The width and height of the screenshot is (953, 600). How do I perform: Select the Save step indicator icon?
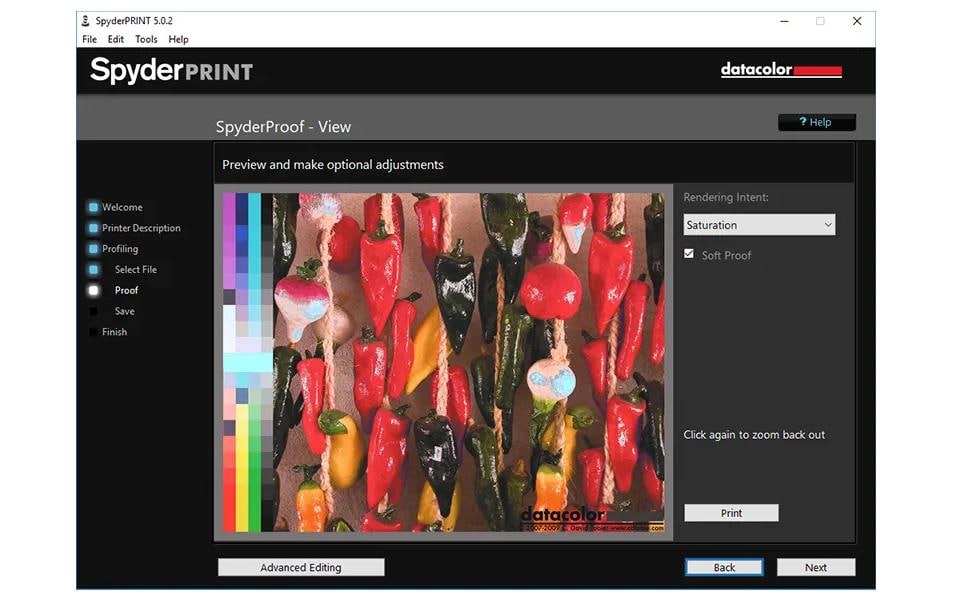(x=94, y=311)
